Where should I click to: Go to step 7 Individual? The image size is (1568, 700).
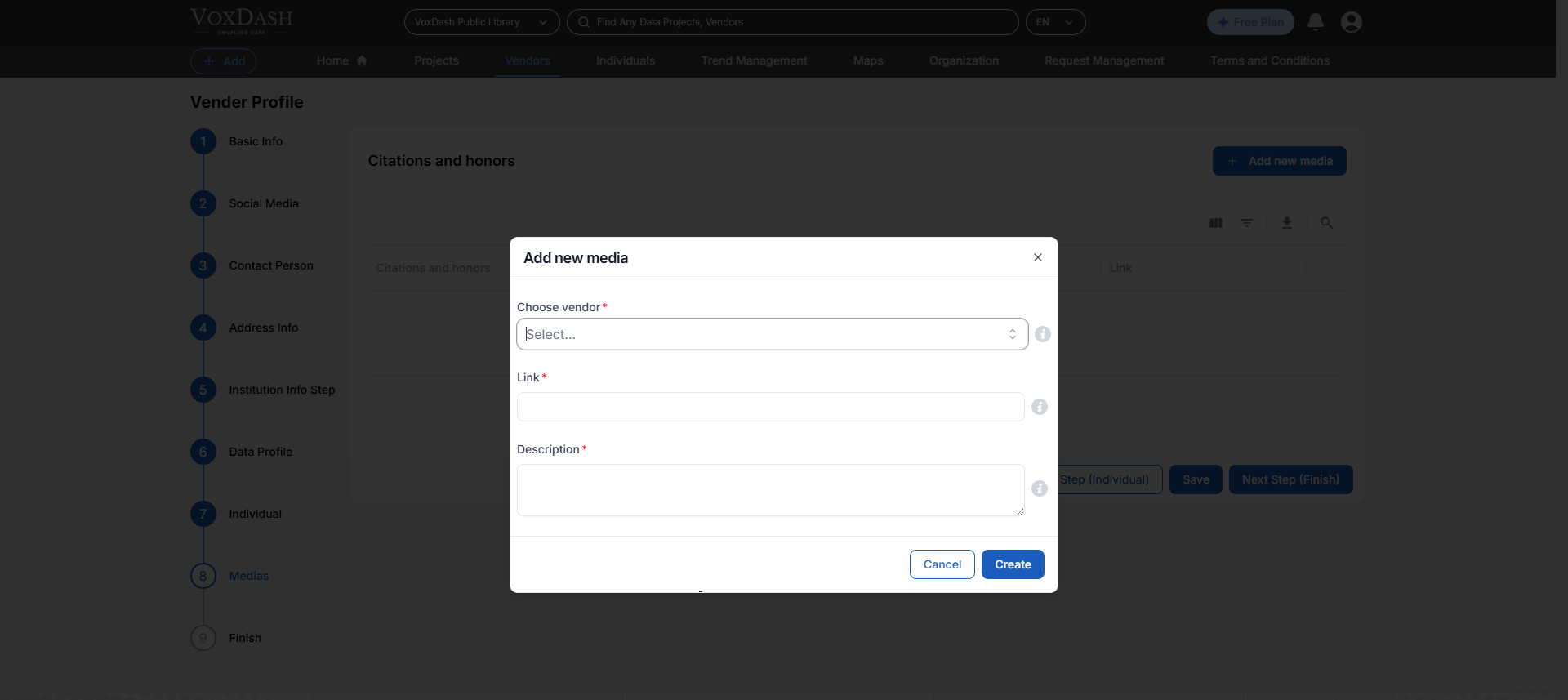point(237,514)
